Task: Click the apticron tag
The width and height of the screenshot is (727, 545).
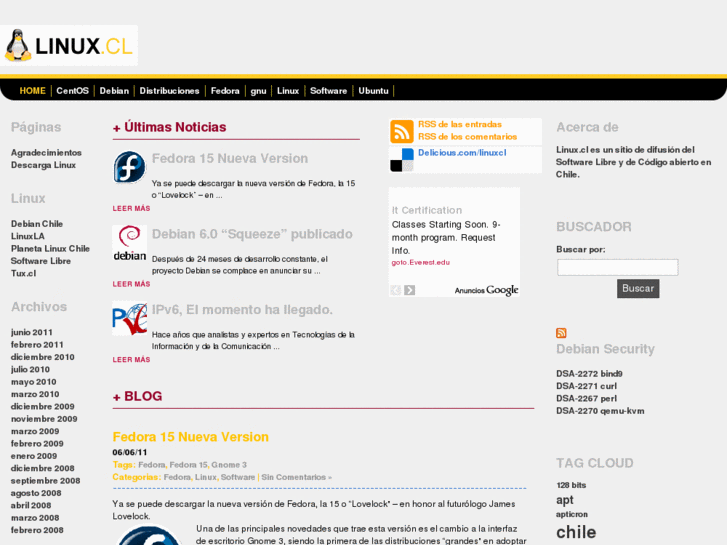Action: pyautogui.click(x=572, y=514)
